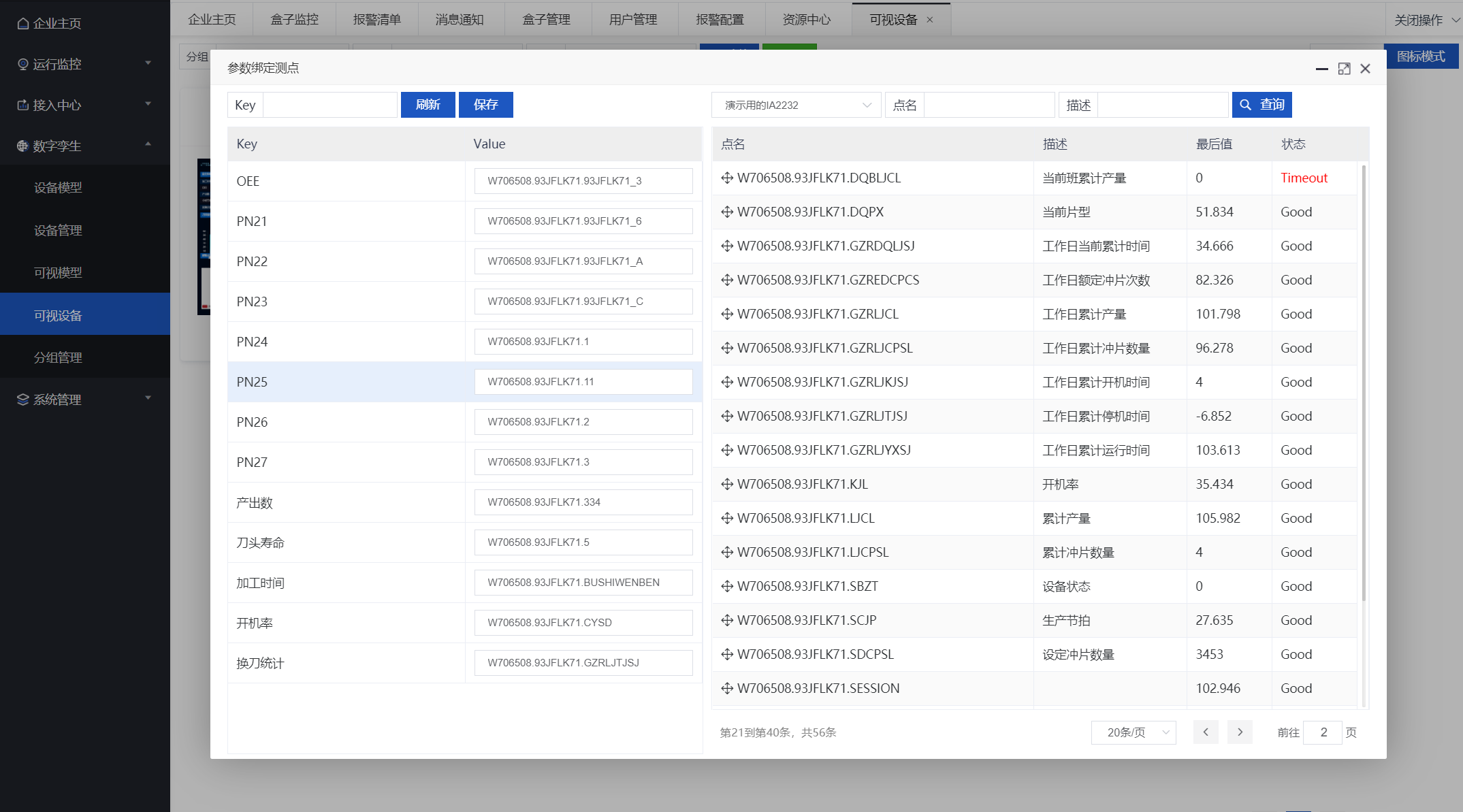This screenshot has width=1463, height=812.
Task: Click the PN21 value field
Action: 583,221
